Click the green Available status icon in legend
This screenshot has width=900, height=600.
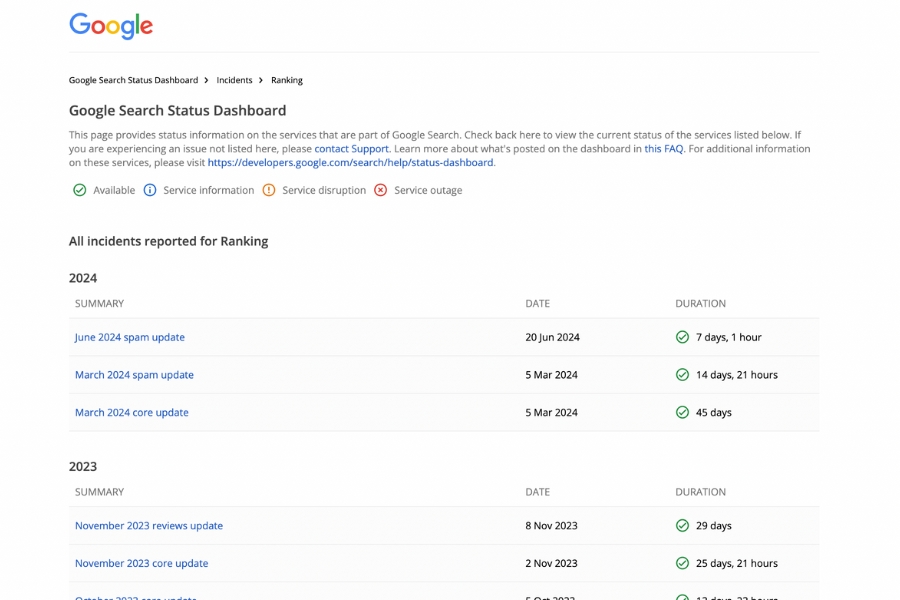pyautogui.click(x=79, y=190)
